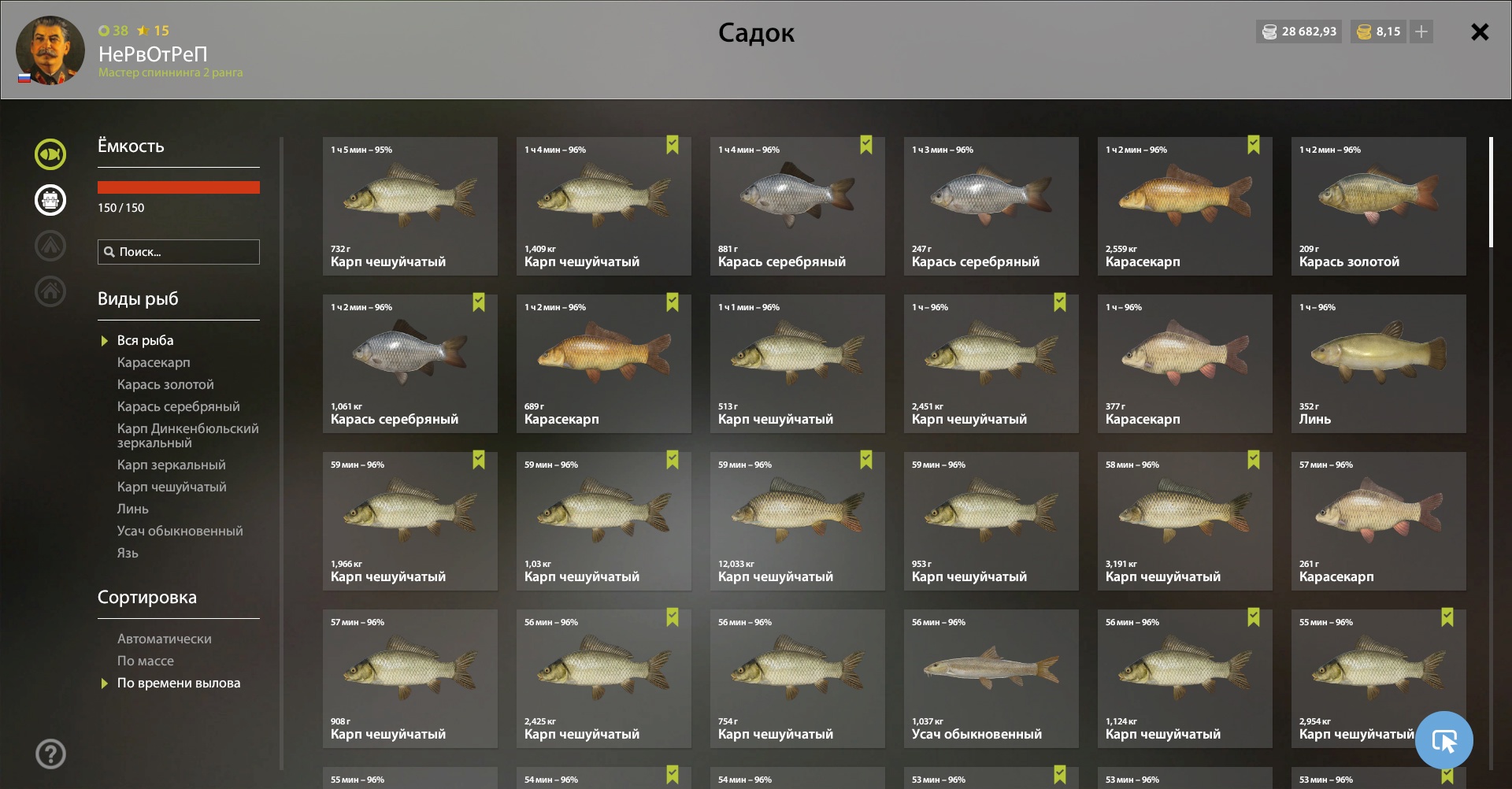Select the 352 г Линь fish card
The width and height of the screenshot is (1512, 789).
[1379, 364]
